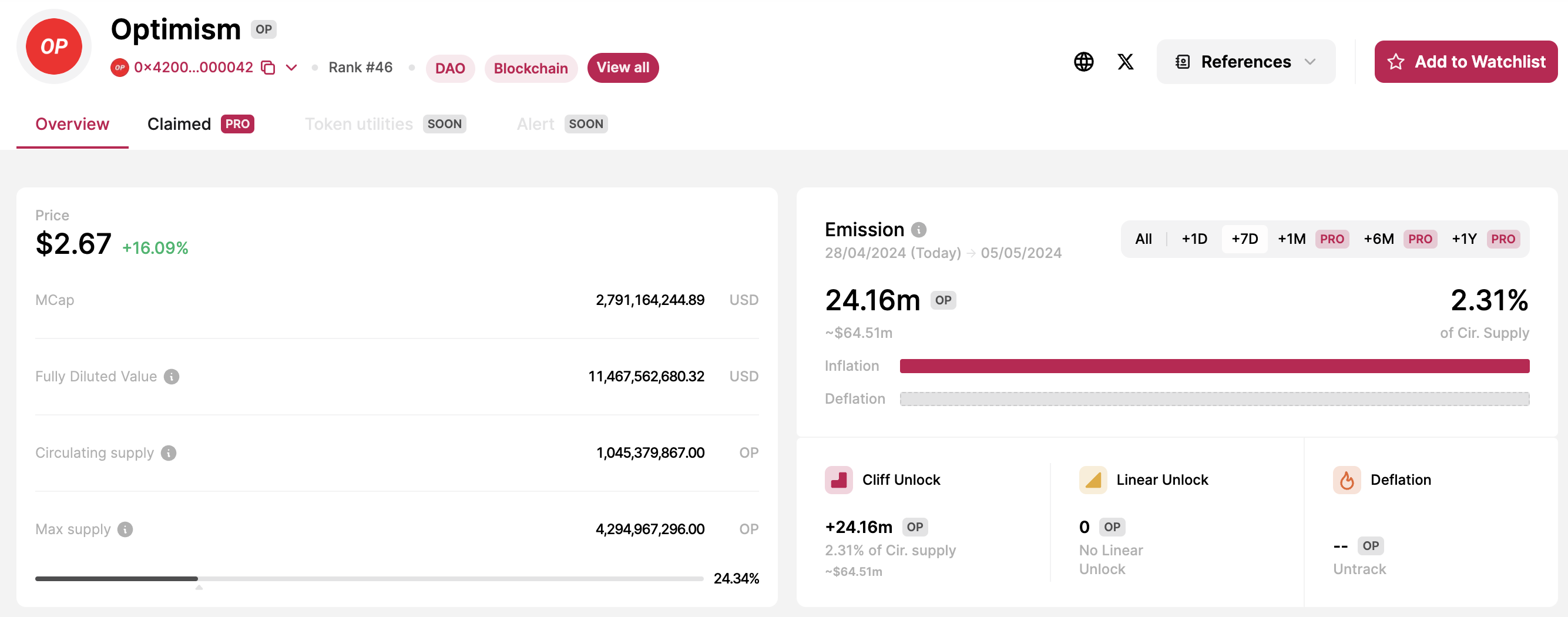This screenshot has width=1568, height=617.
Task: Open the contract address 0x4200...000042
Action: [193, 67]
